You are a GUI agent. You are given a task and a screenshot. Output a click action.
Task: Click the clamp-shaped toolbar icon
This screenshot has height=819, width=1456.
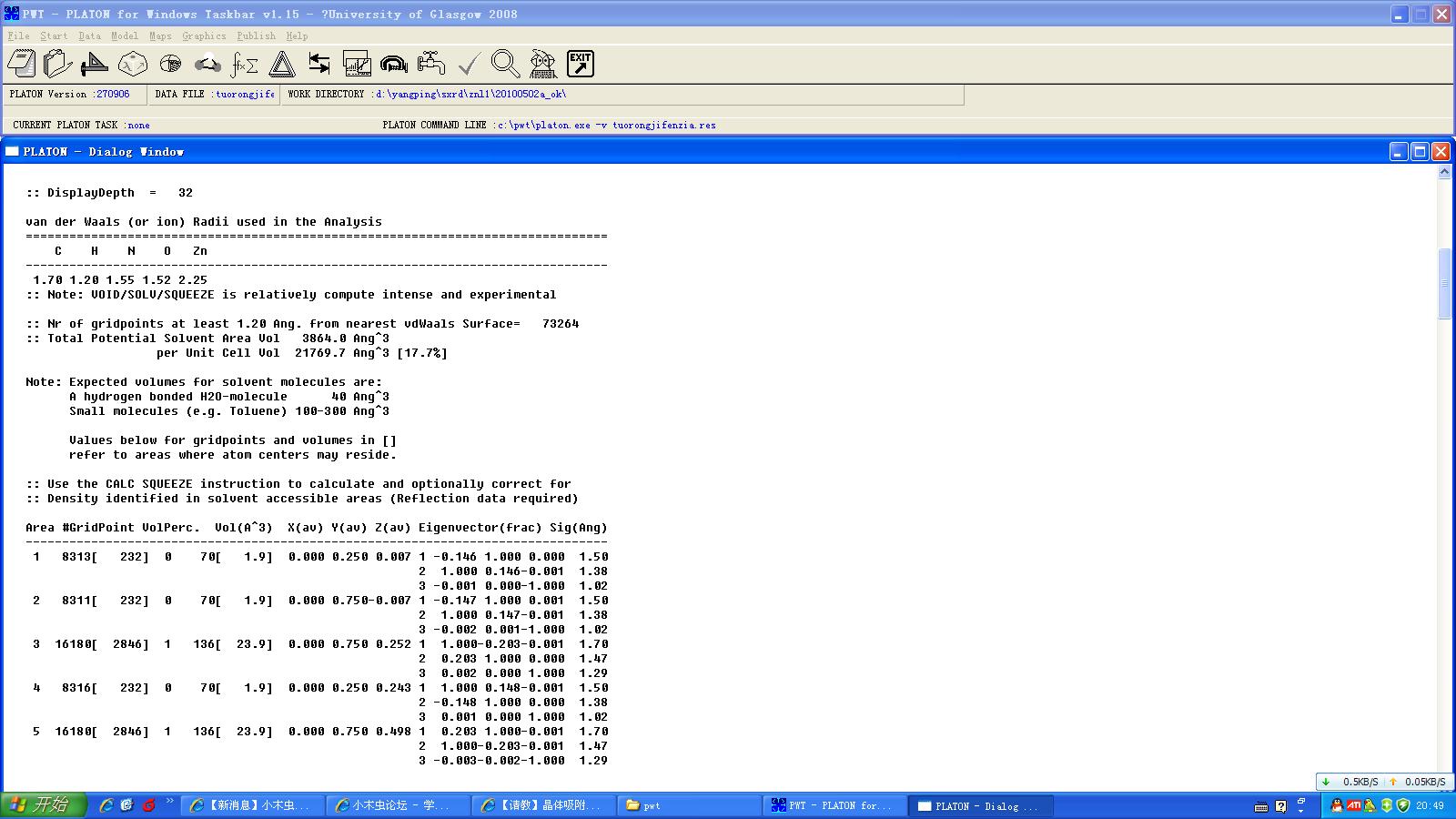pyautogui.click(x=394, y=64)
